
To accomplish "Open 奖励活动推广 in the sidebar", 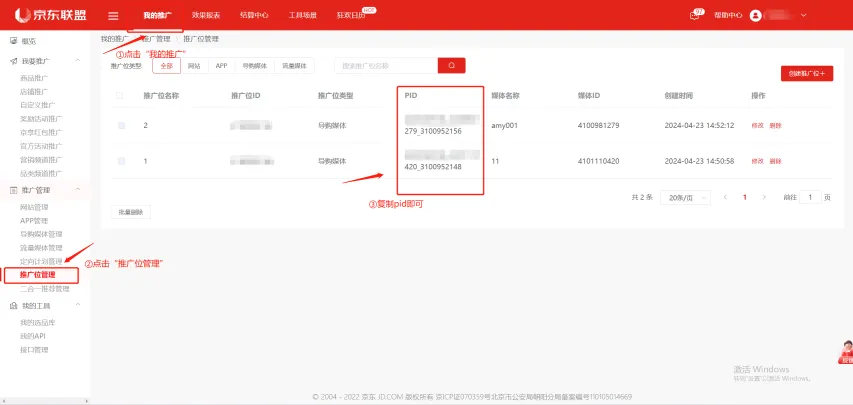I will (41, 119).
